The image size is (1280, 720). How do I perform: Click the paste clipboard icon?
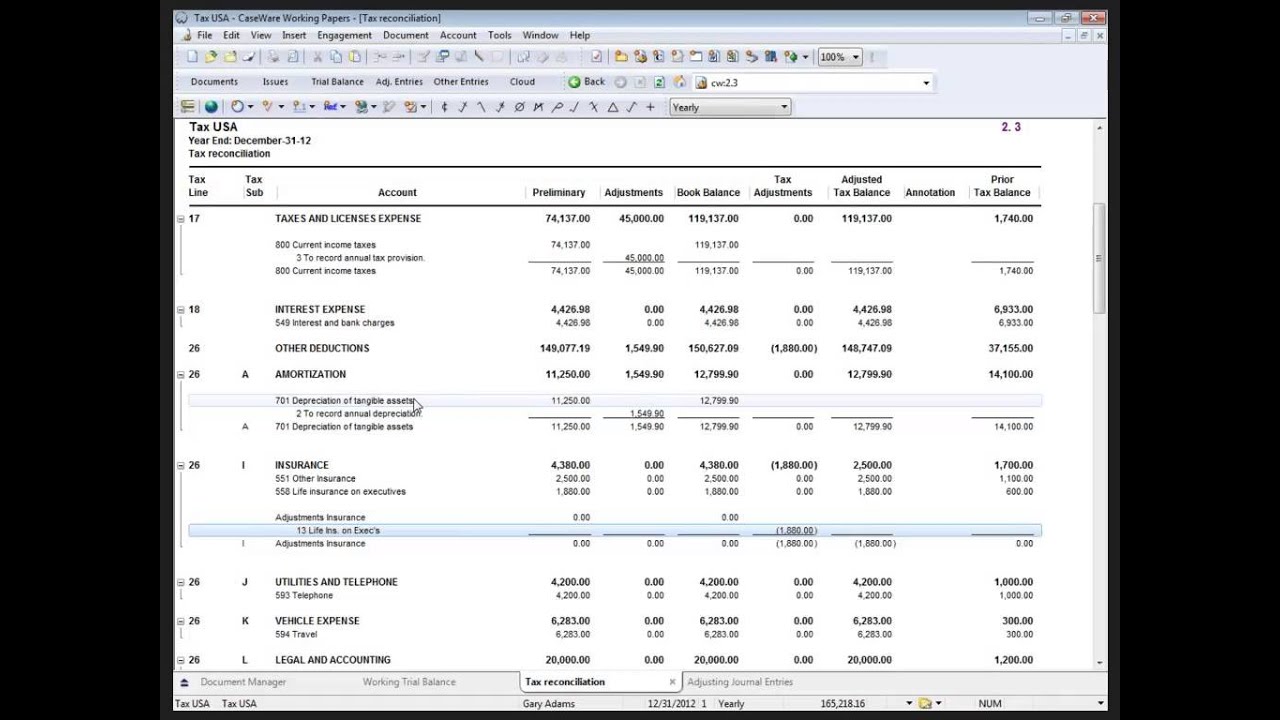(354, 57)
